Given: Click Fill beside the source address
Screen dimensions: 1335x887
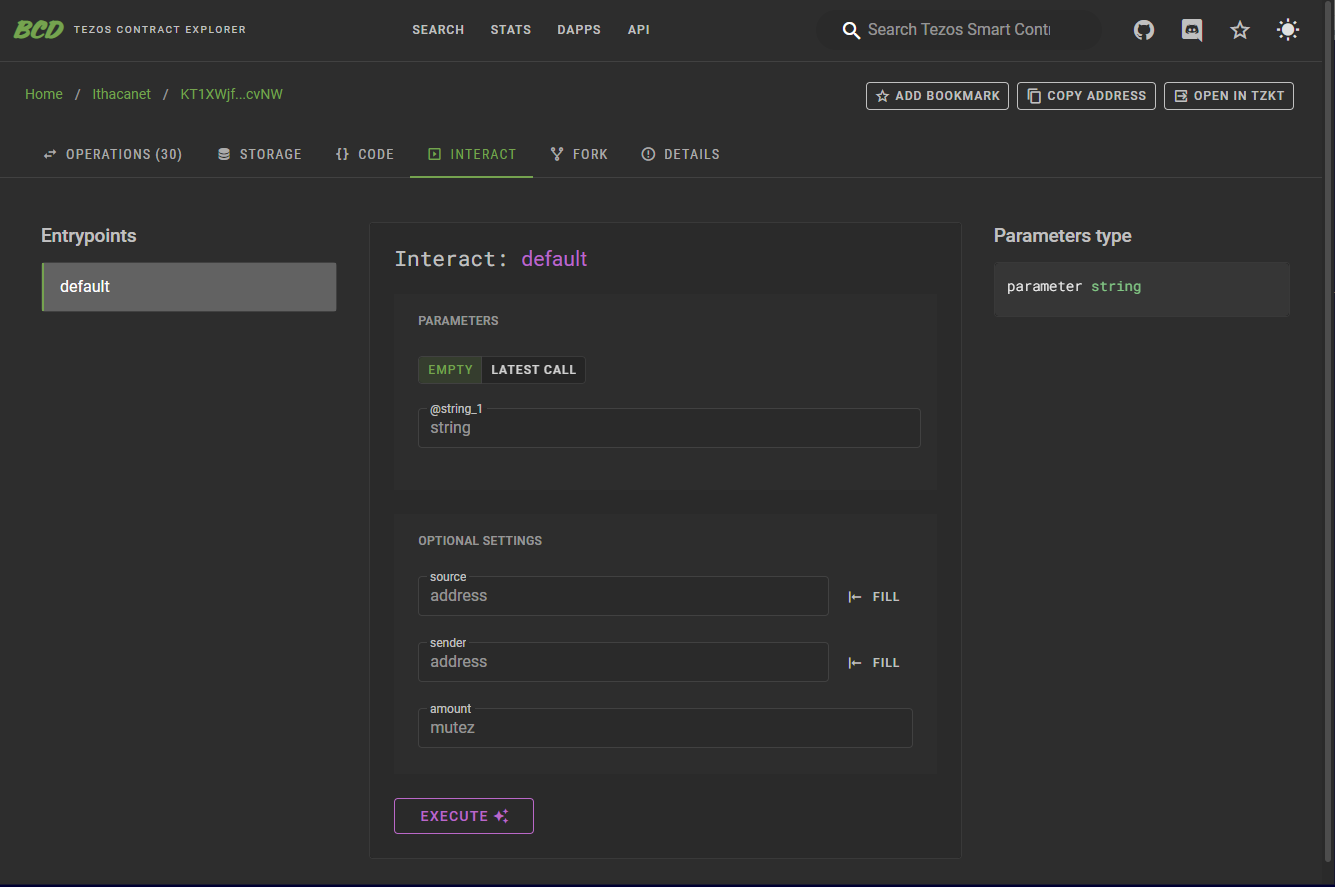Looking at the screenshot, I should (x=875, y=596).
